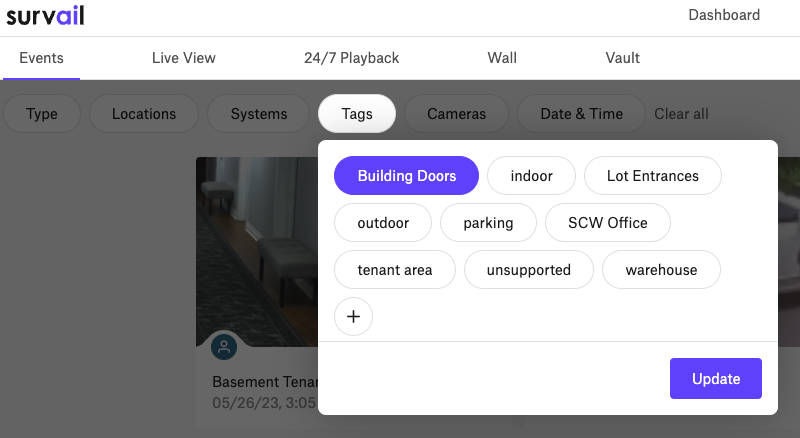Select the warehouse tag chip
The image size is (800, 438).
661,270
